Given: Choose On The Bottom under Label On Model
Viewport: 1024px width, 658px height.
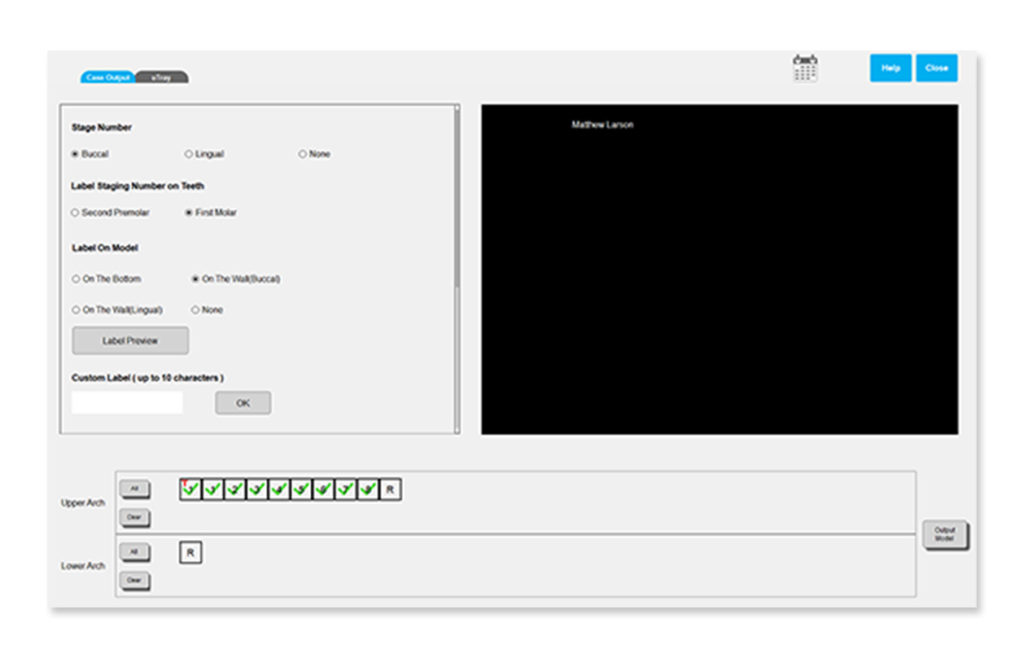Looking at the screenshot, I should tap(75, 279).
